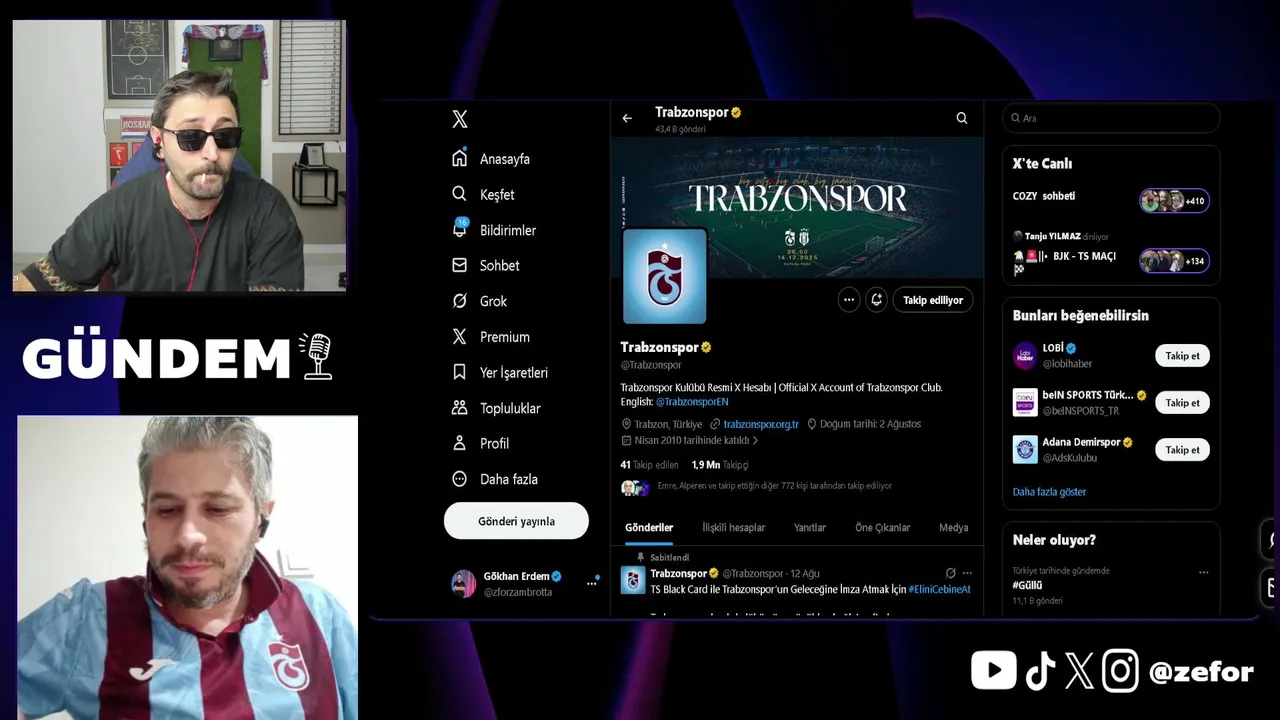Open trending topic options three dots
Image resolution: width=1280 pixels, height=720 pixels.
point(1203,573)
